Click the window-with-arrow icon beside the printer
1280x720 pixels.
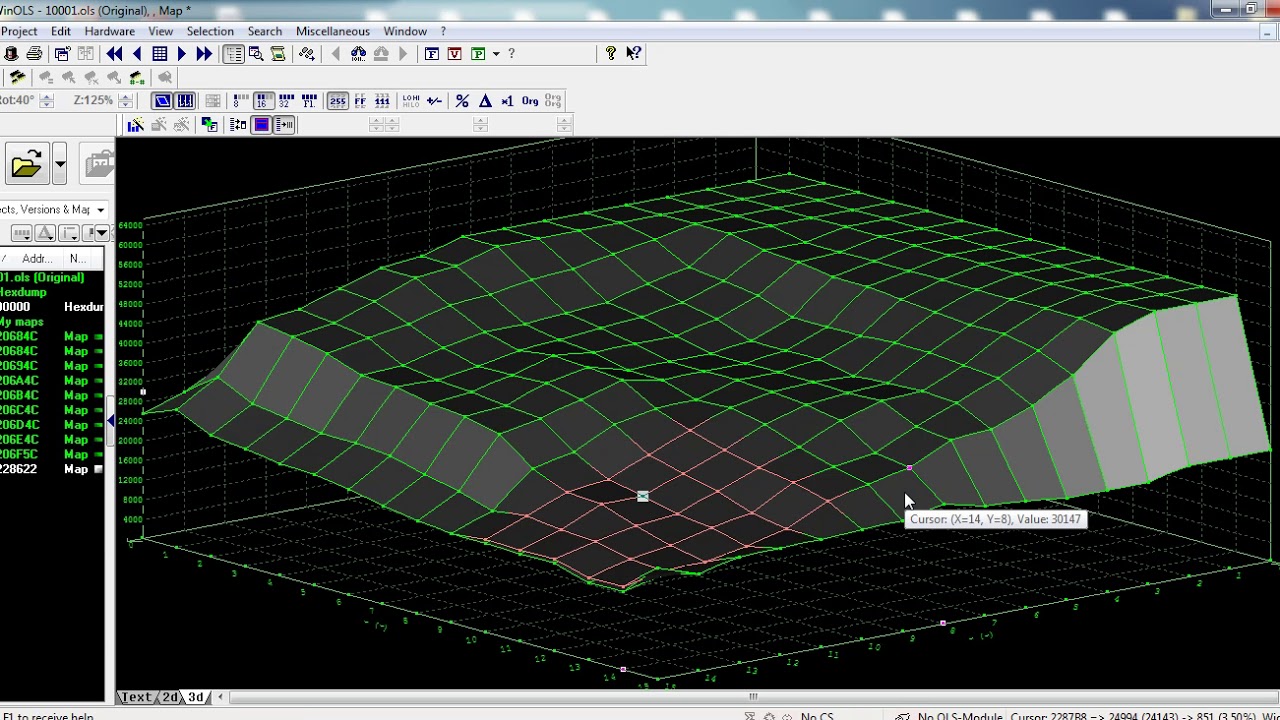click(62, 54)
